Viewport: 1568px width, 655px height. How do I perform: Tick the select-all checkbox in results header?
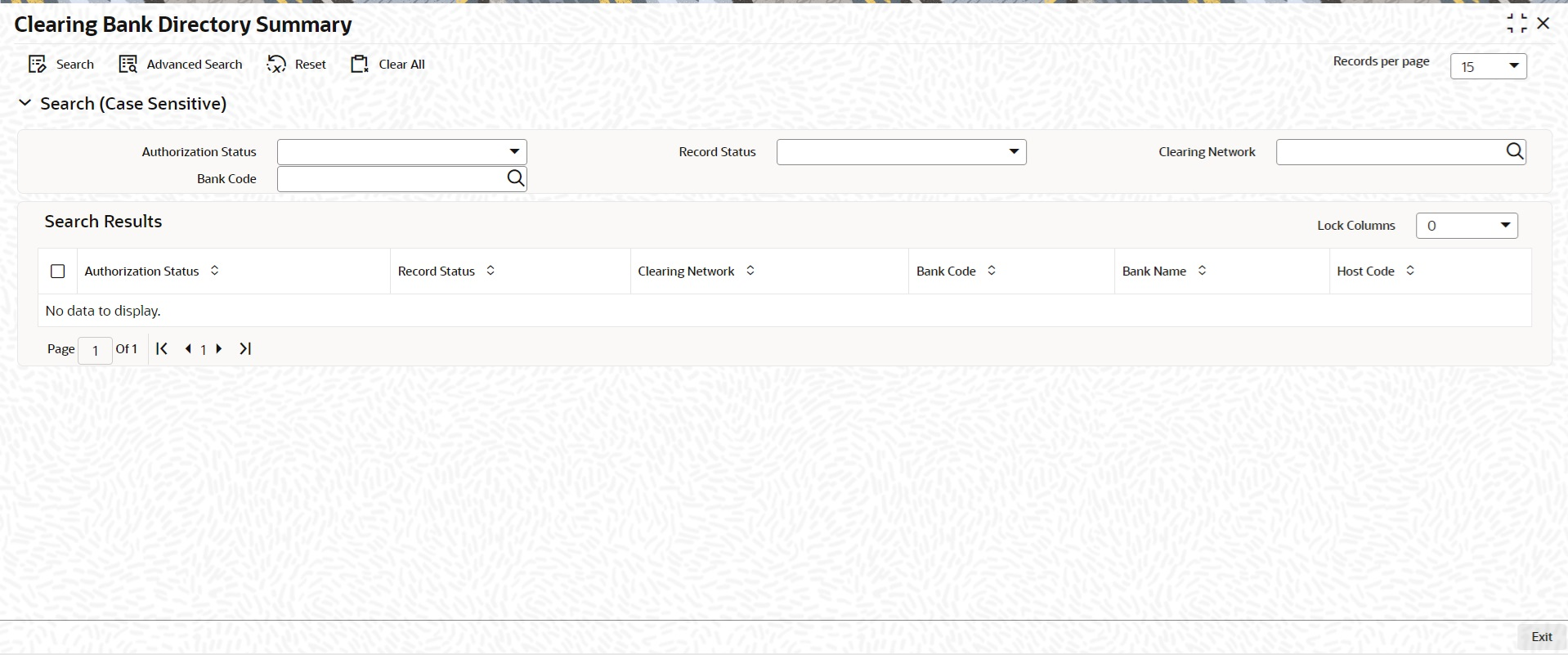[58, 271]
